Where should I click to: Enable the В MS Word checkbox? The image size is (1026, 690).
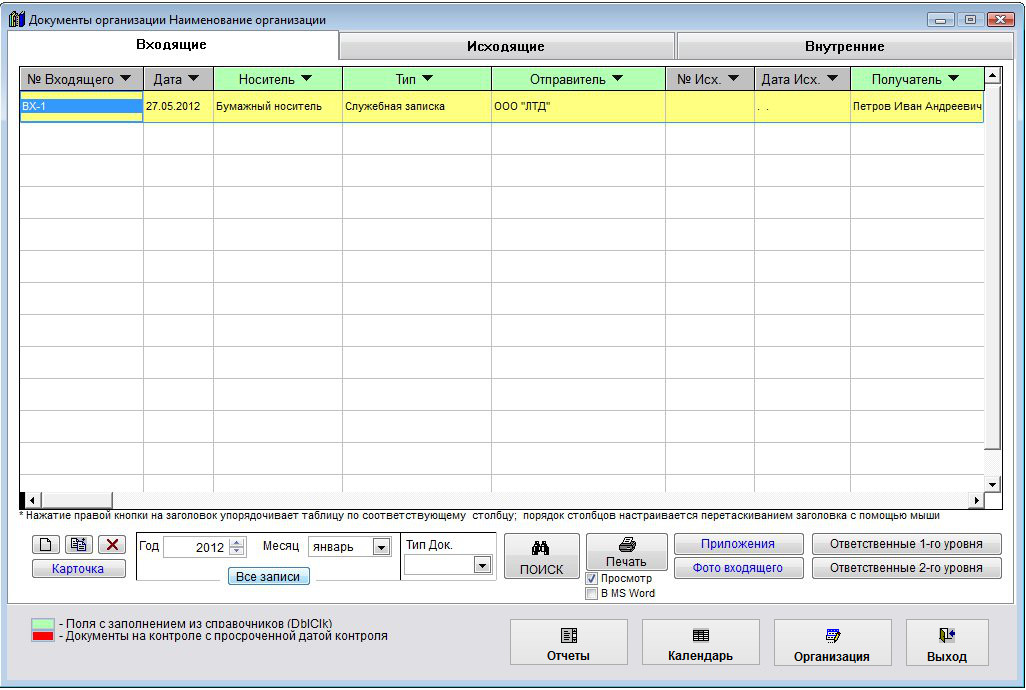pyautogui.click(x=592, y=593)
